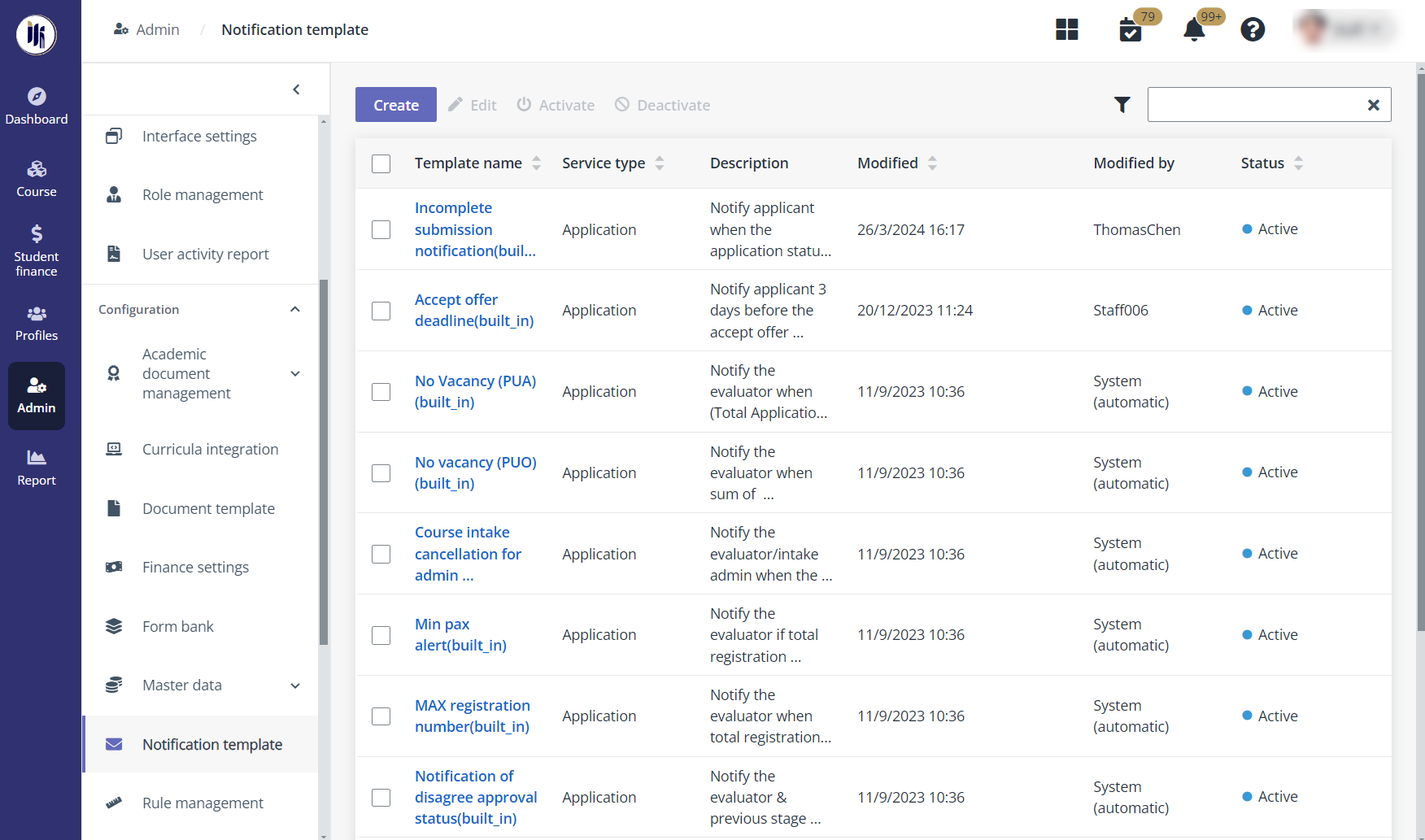Open the notifications bell icon
The height and width of the screenshot is (840, 1425).
(x=1193, y=30)
